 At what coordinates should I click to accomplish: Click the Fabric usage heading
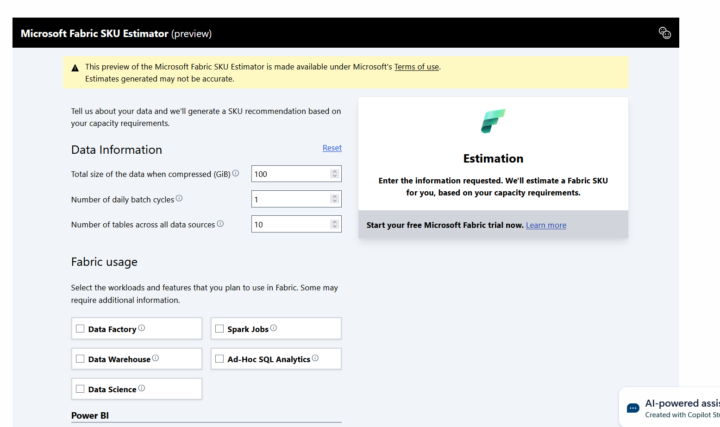(104, 262)
